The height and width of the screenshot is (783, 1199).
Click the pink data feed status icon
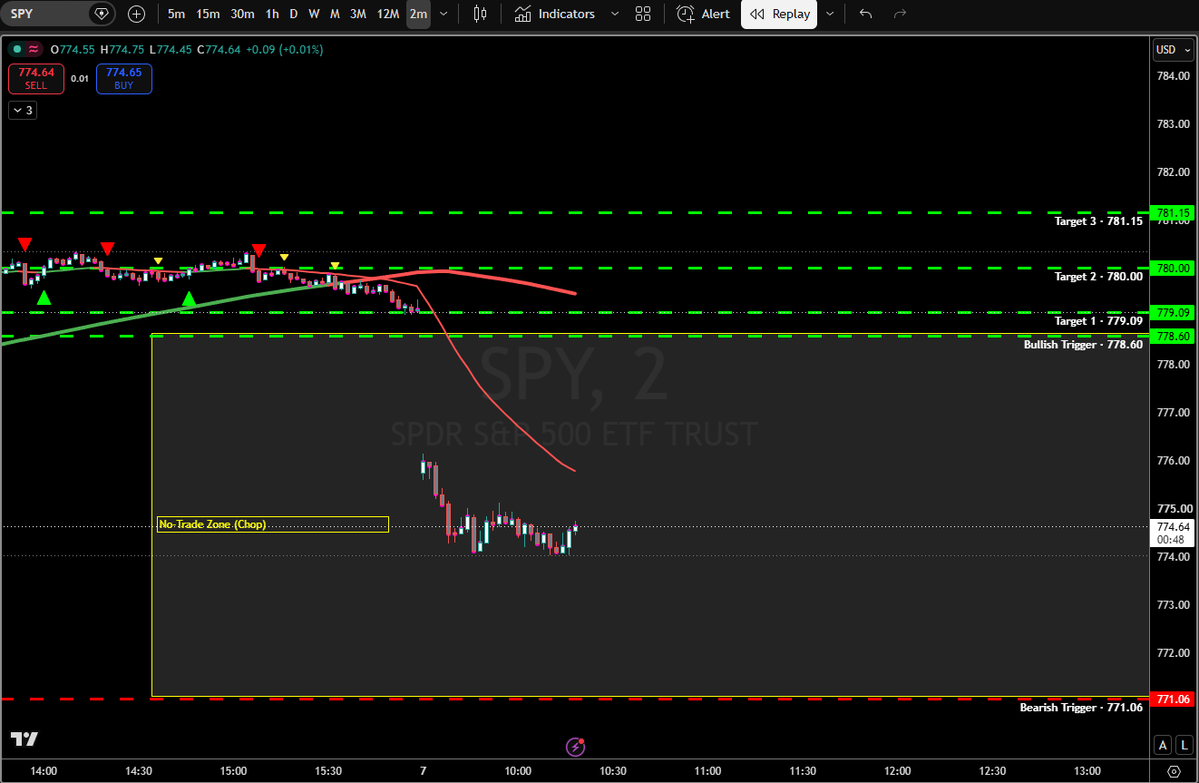click(34, 50)
